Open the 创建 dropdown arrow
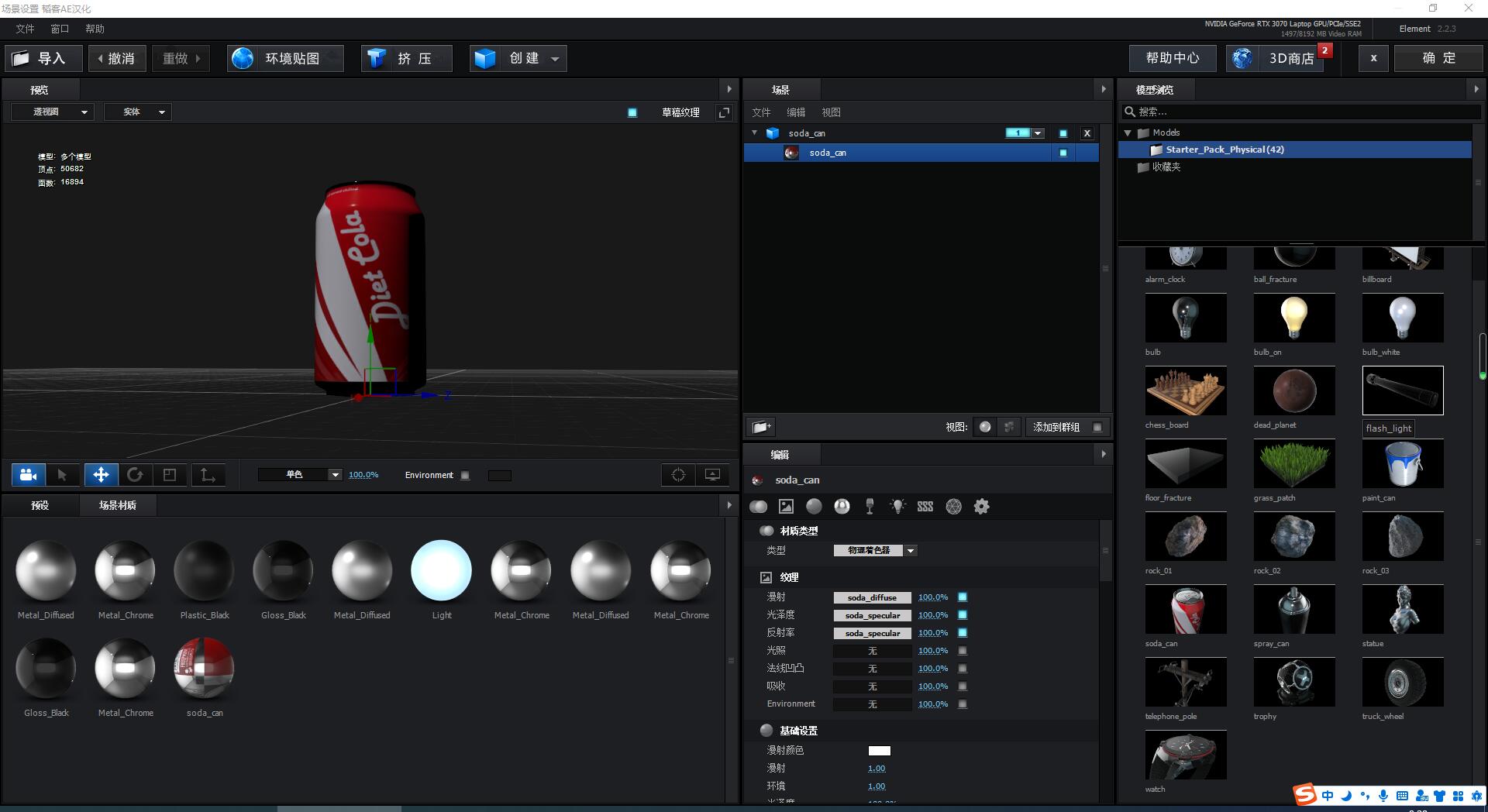This screenshot has height=812, width=1488. [x=555, y=59]
